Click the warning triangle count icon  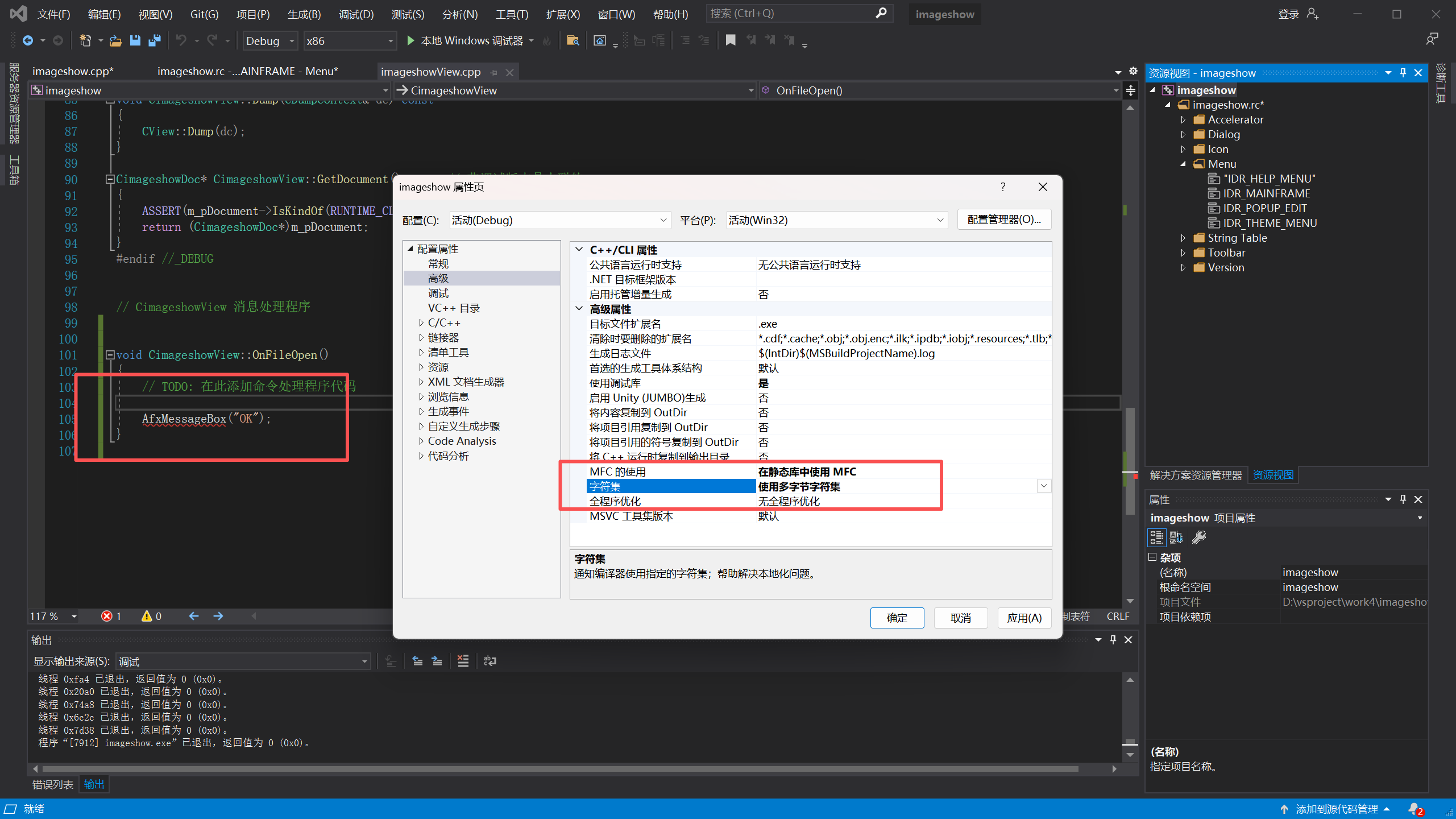pos(147,616)
